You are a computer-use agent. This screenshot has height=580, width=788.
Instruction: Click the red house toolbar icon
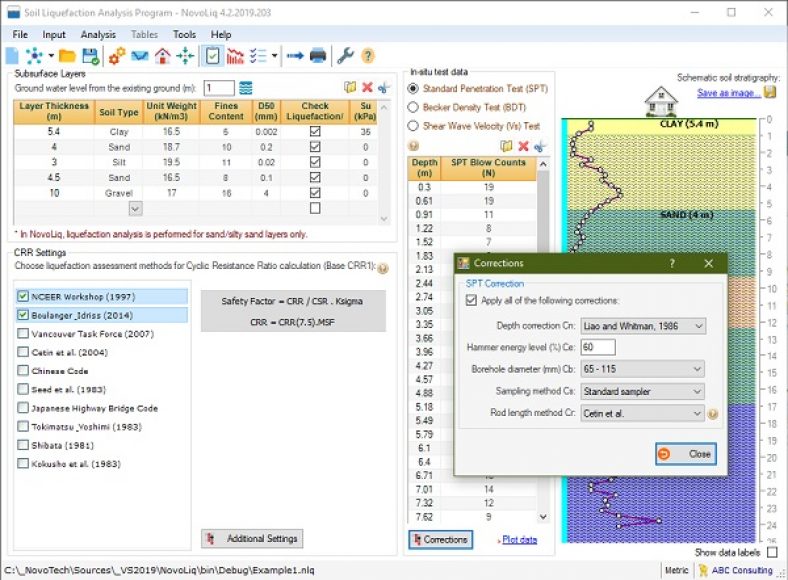162,56
